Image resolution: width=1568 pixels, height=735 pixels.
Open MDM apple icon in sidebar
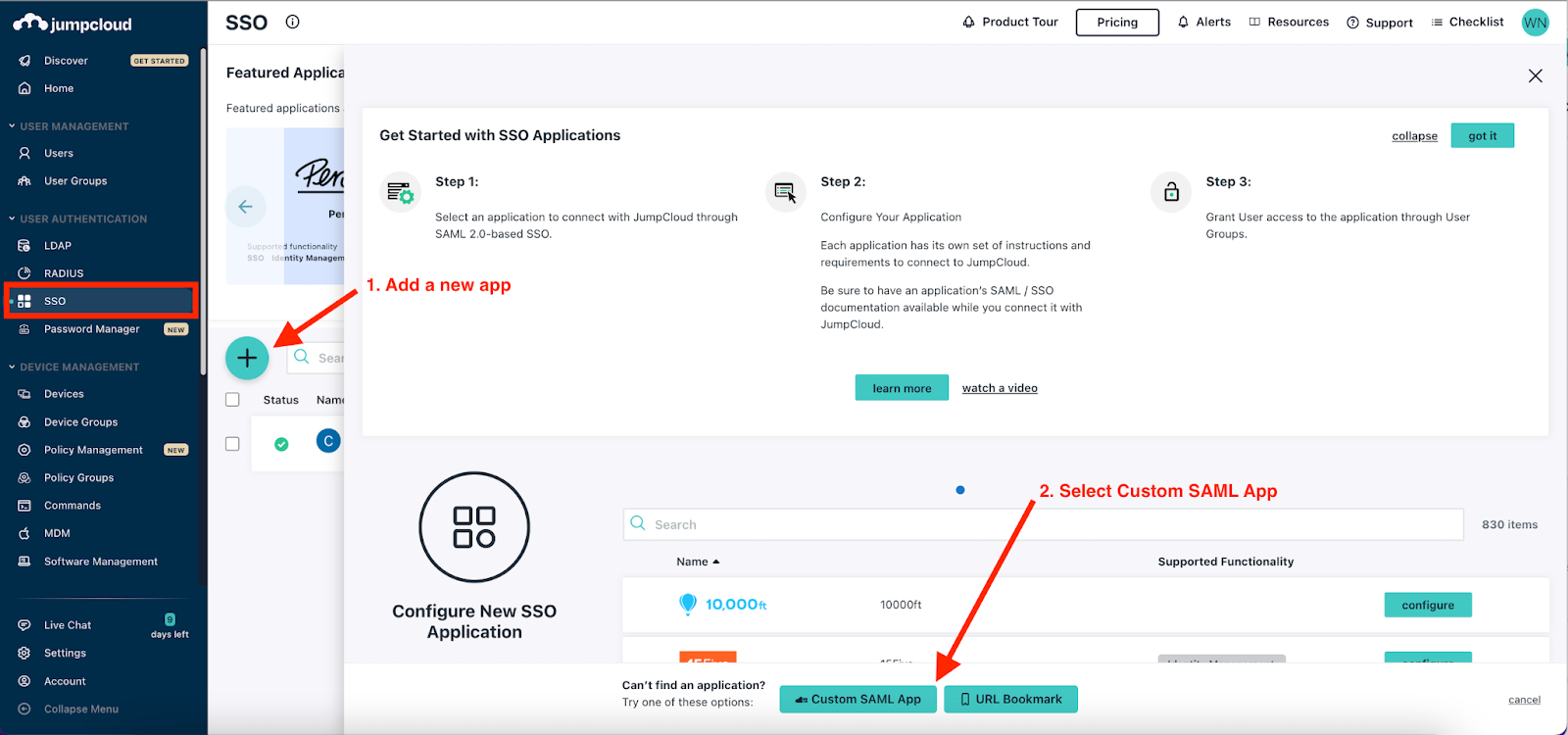[x=24, y=533]
